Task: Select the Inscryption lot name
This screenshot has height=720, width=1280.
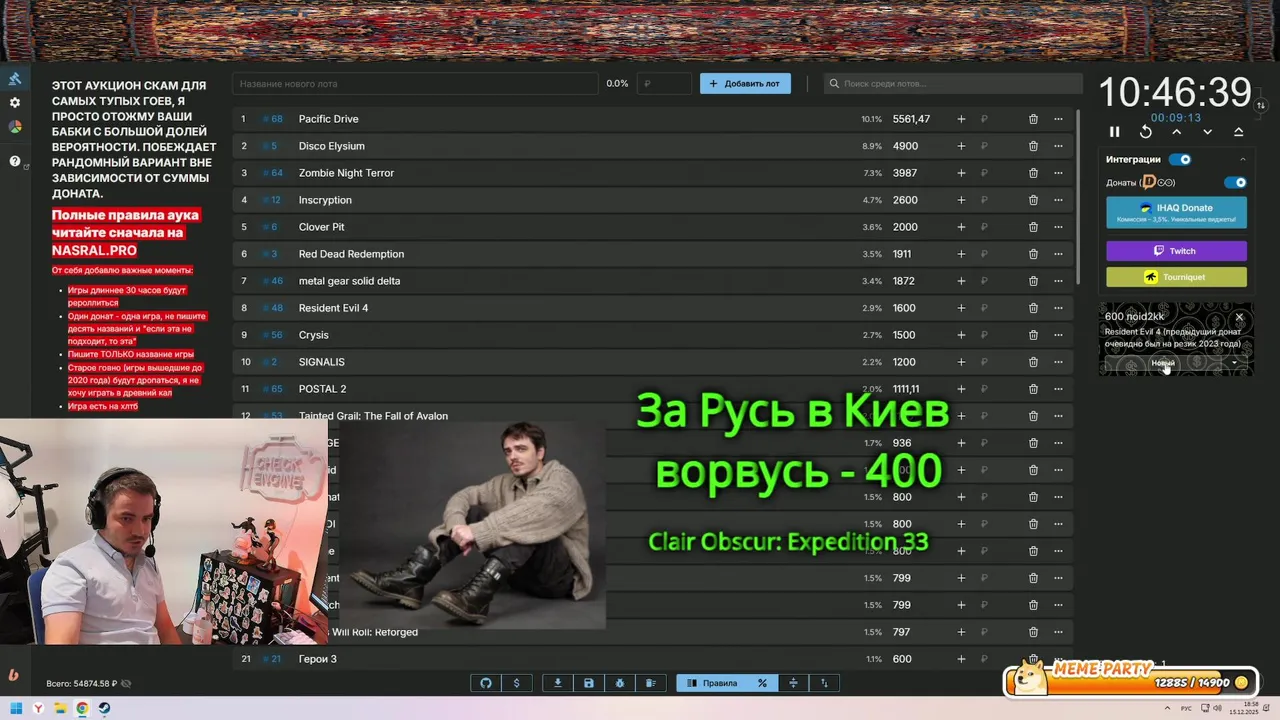Action: click(x=325, y=200)
